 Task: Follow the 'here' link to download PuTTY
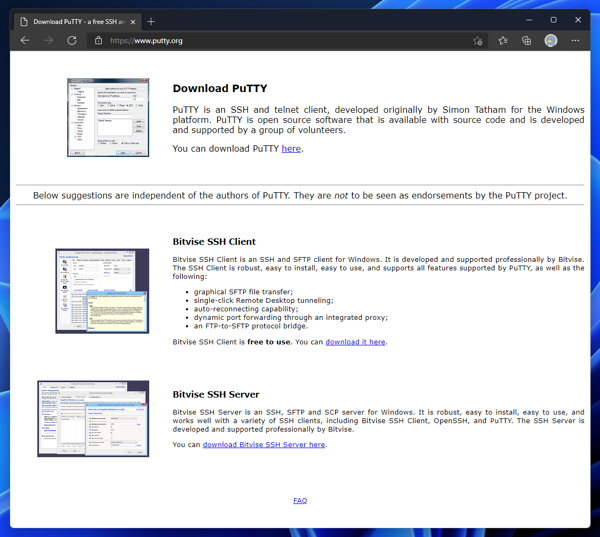pyautogui.click(x=291, y=149)
